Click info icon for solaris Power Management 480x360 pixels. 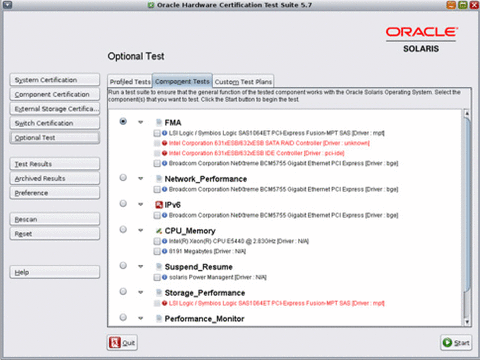click(x=165, y=277)
